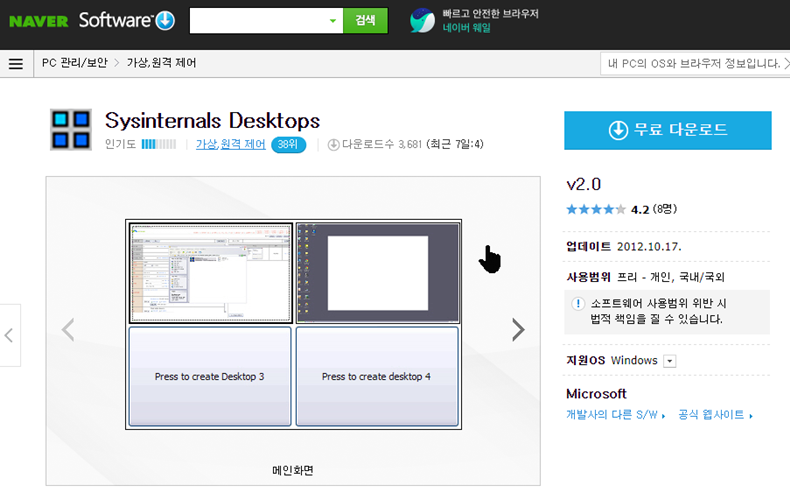Click the star rating icons
Image resolution: width=790 pixels, height=492 pixels.
(x=596, y=209)
